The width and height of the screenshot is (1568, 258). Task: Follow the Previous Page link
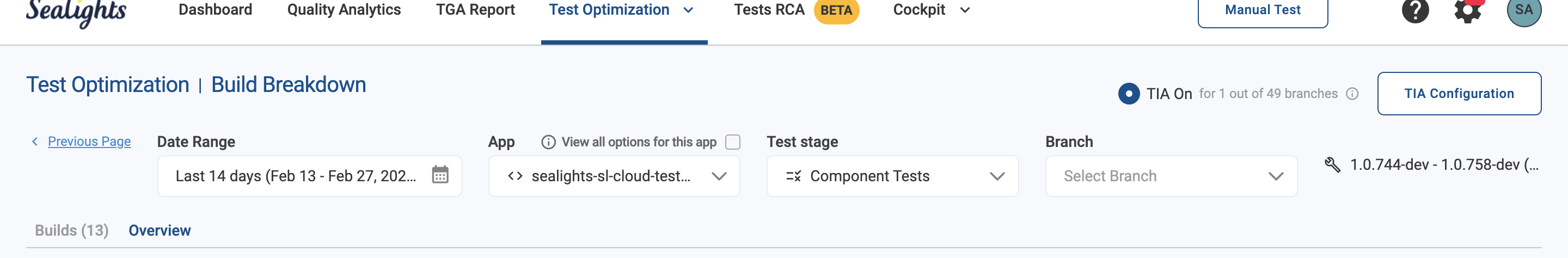(x=89, y=142)
